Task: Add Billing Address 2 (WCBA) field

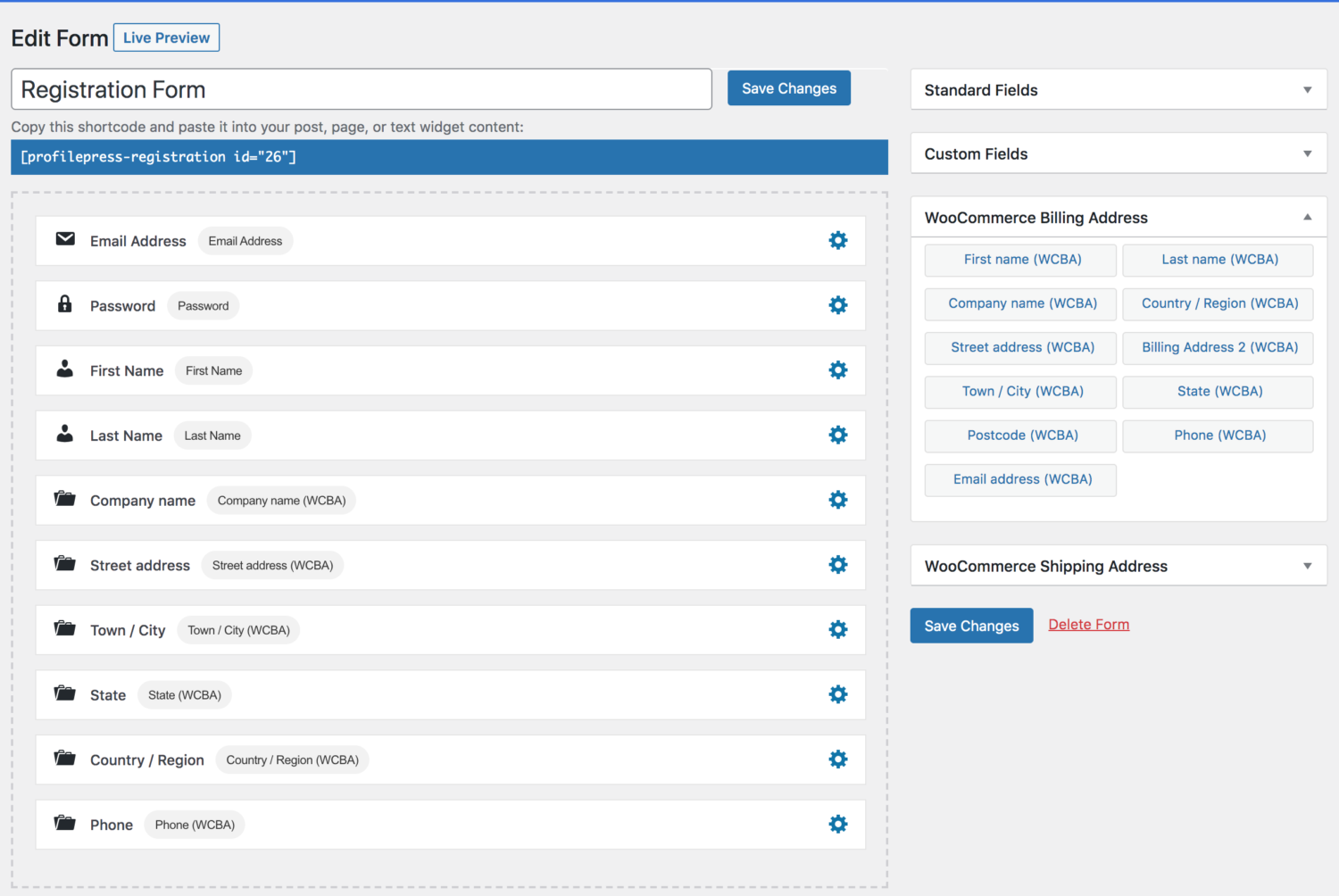Action: pyautogui.click(x=1218, y=347)
